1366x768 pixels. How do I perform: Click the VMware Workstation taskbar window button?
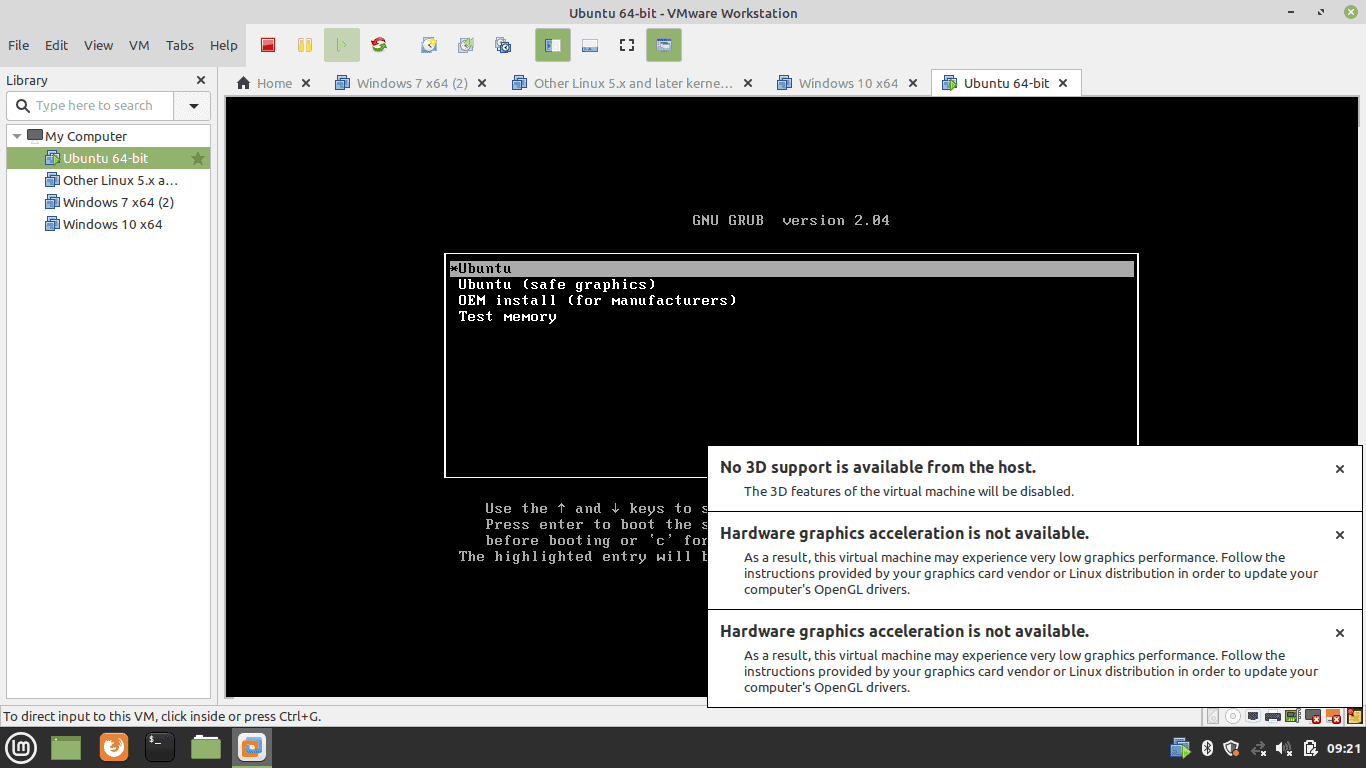[x=252, y=747]
